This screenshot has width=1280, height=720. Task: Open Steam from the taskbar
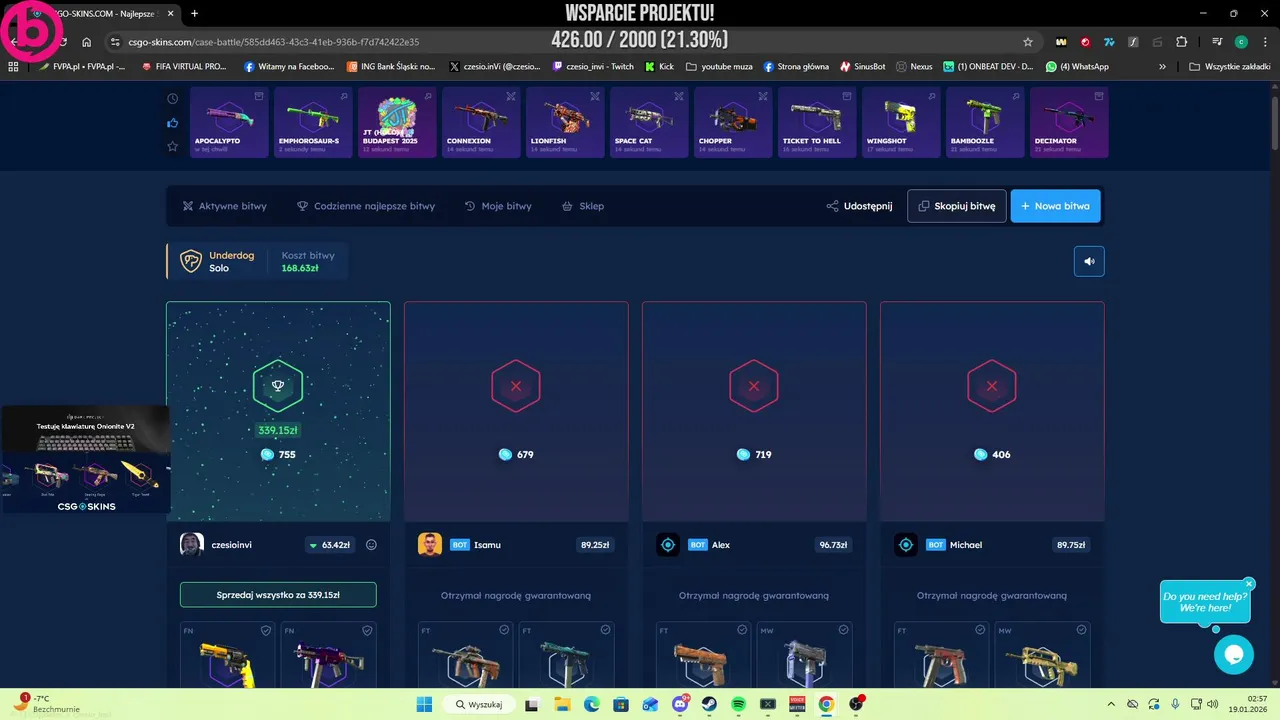pyautogui.click(x=710, y=704)
